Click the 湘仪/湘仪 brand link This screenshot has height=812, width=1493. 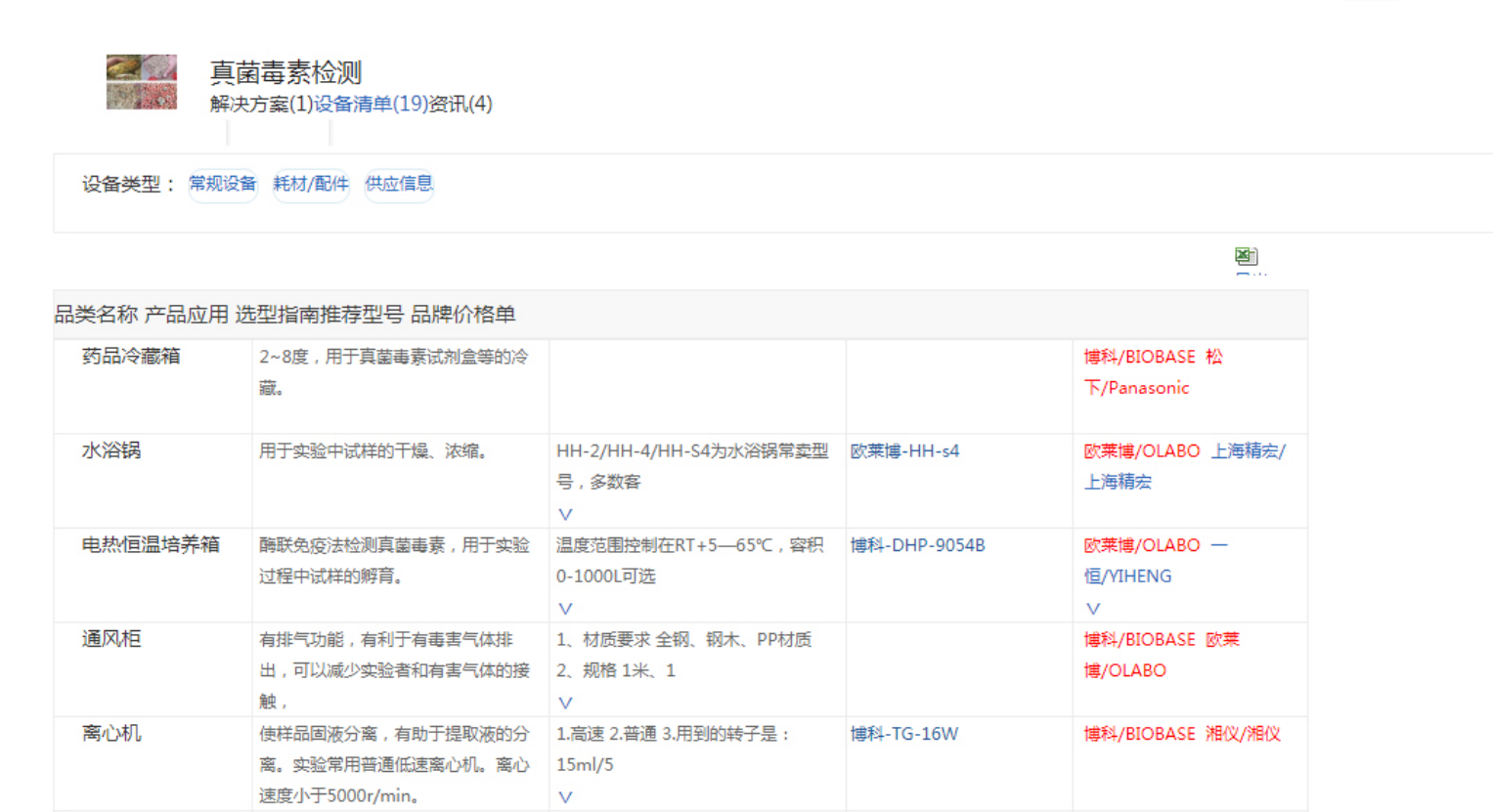point(1243,734)
